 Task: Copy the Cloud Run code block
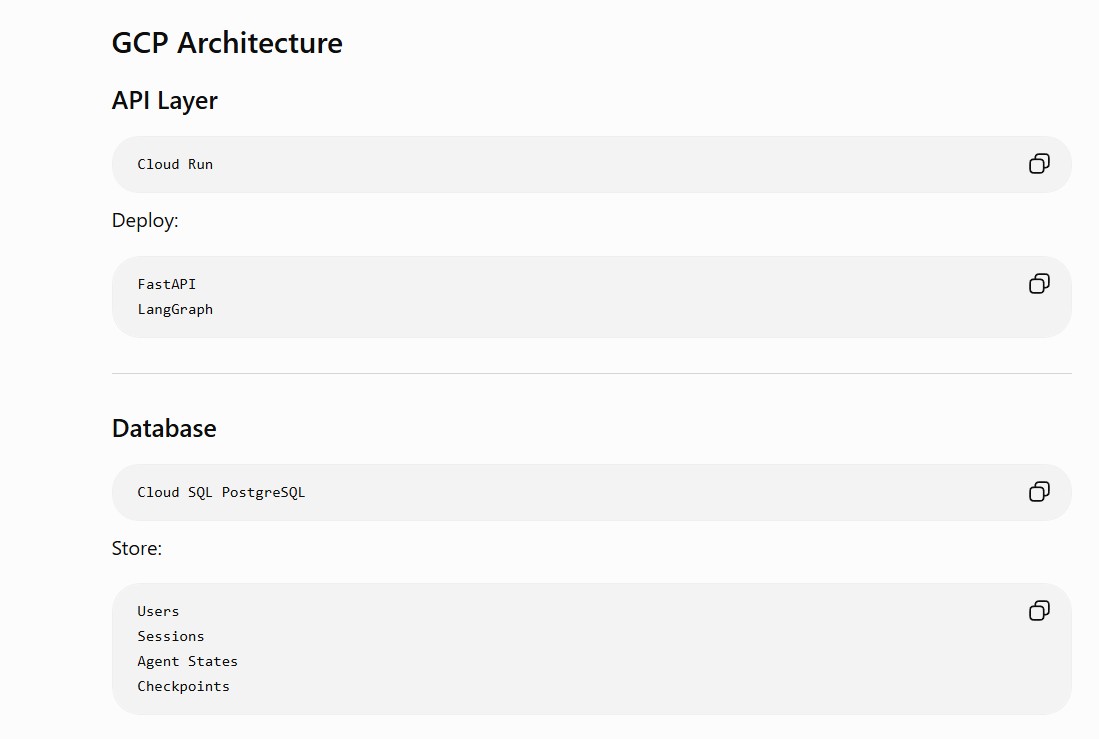[1039, 164]
